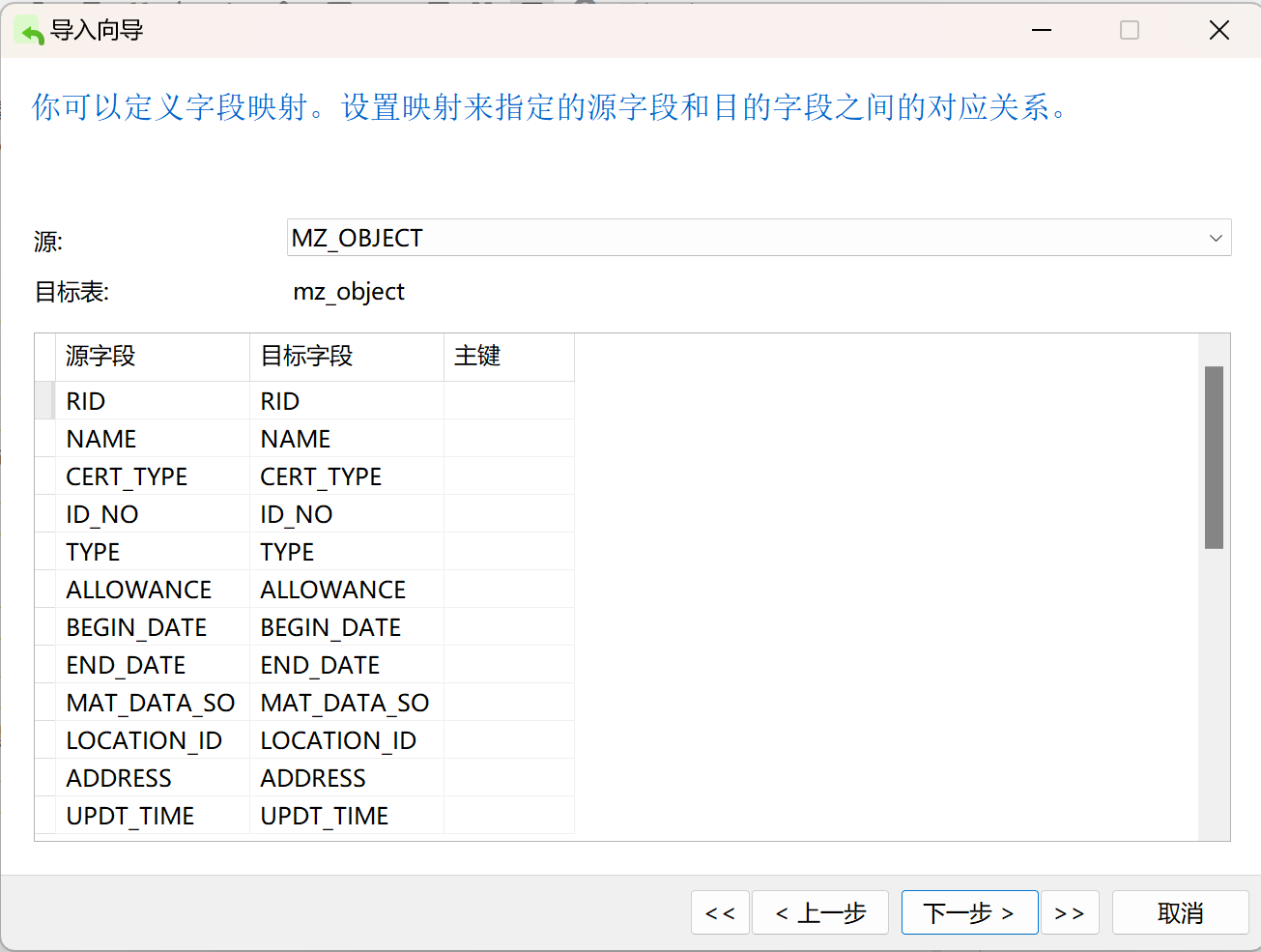Image resolution: width=1261 pixels, height=952 pixels.
Task: Click the CERT_TYPE target field cell
Action: (347, 476)
